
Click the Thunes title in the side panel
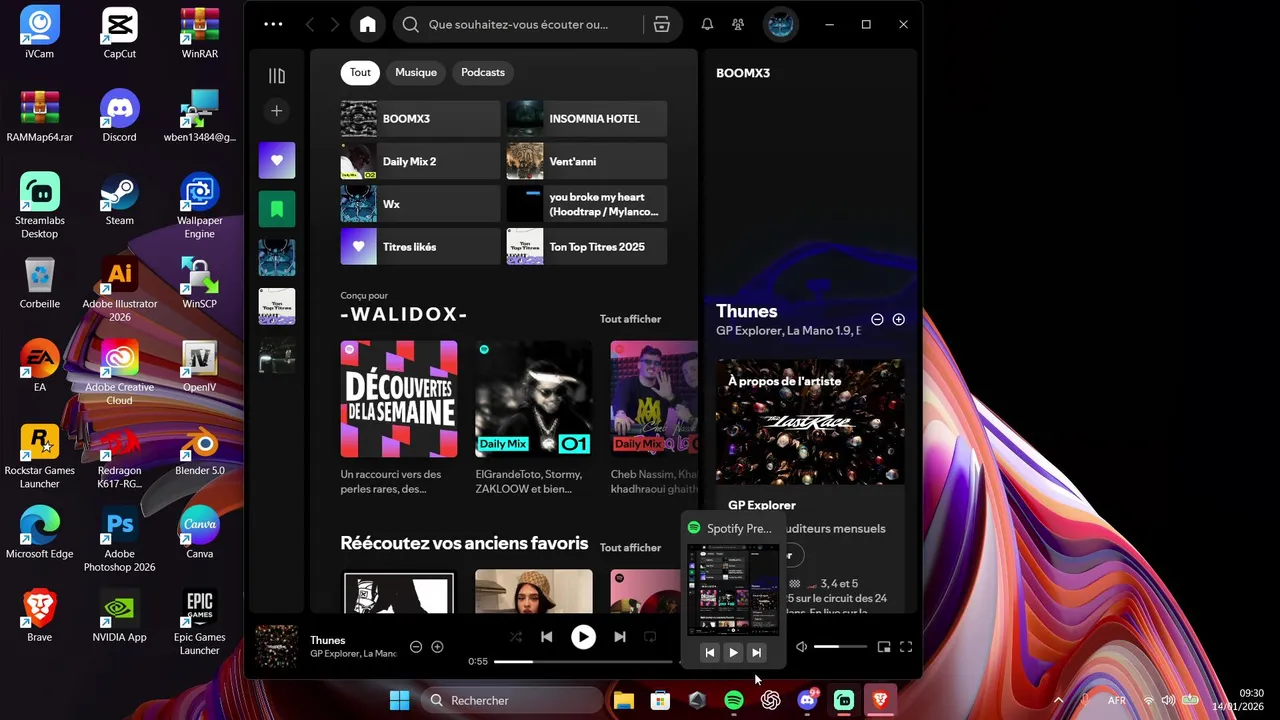click(x=746, y=311)
